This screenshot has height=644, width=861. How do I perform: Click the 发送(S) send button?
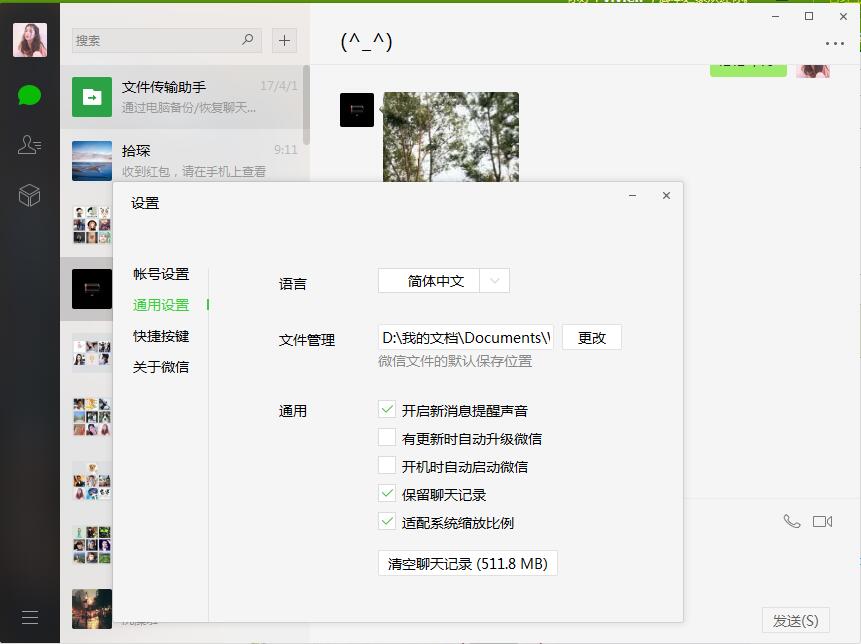[795, 620]
